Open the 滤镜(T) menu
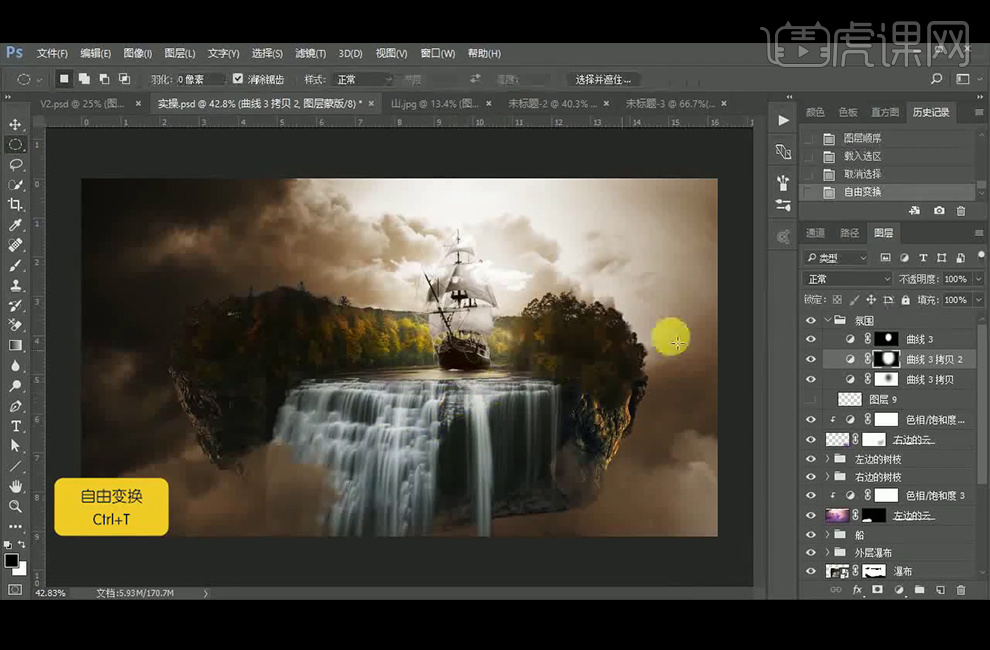 (311, 53)
